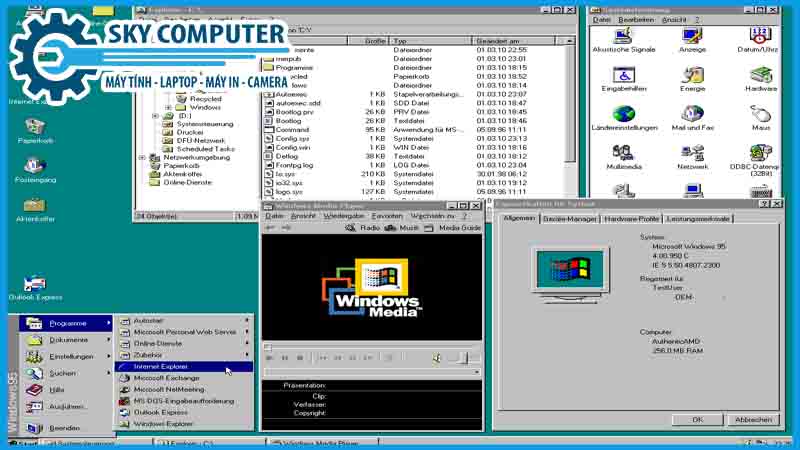Viewport: 800px width, 450px height.
Task: Open the Wiedergabe menu in Media Player
Action: click(x=343, y=216)
